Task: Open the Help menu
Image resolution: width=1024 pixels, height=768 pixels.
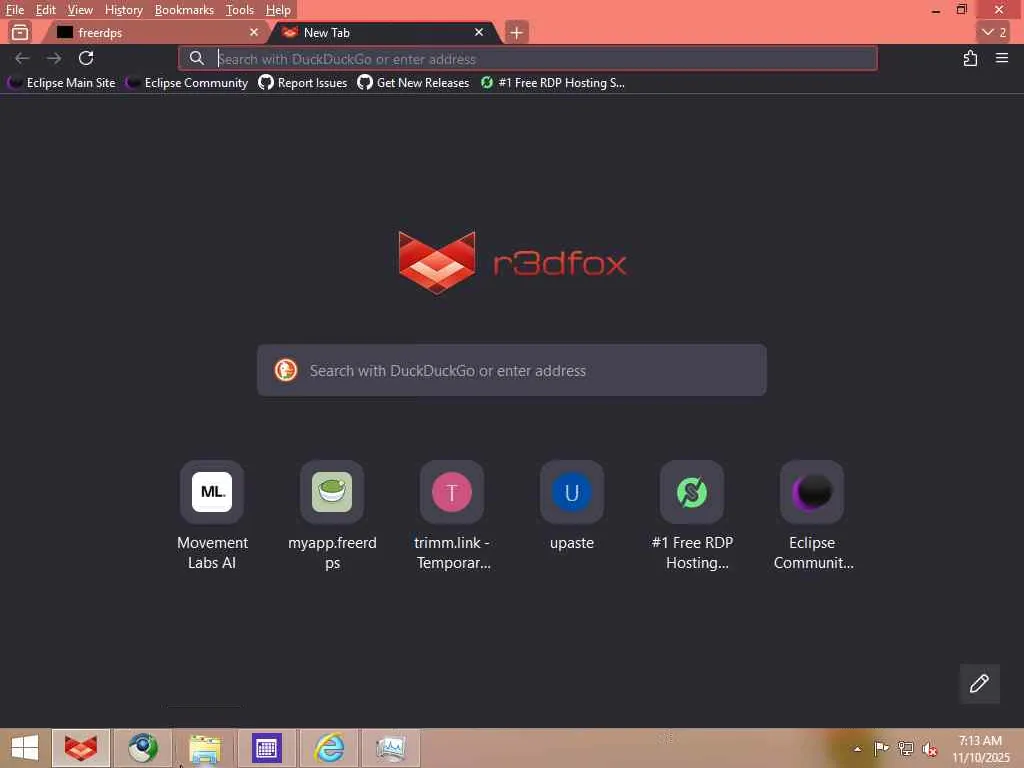Action: (x=278, y=10)
